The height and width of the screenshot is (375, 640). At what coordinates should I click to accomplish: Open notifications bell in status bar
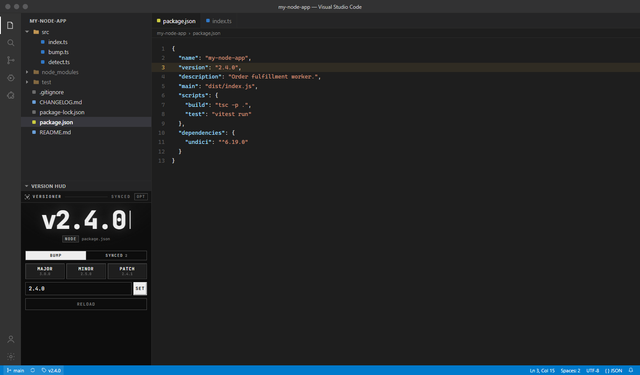coord(631,371)
